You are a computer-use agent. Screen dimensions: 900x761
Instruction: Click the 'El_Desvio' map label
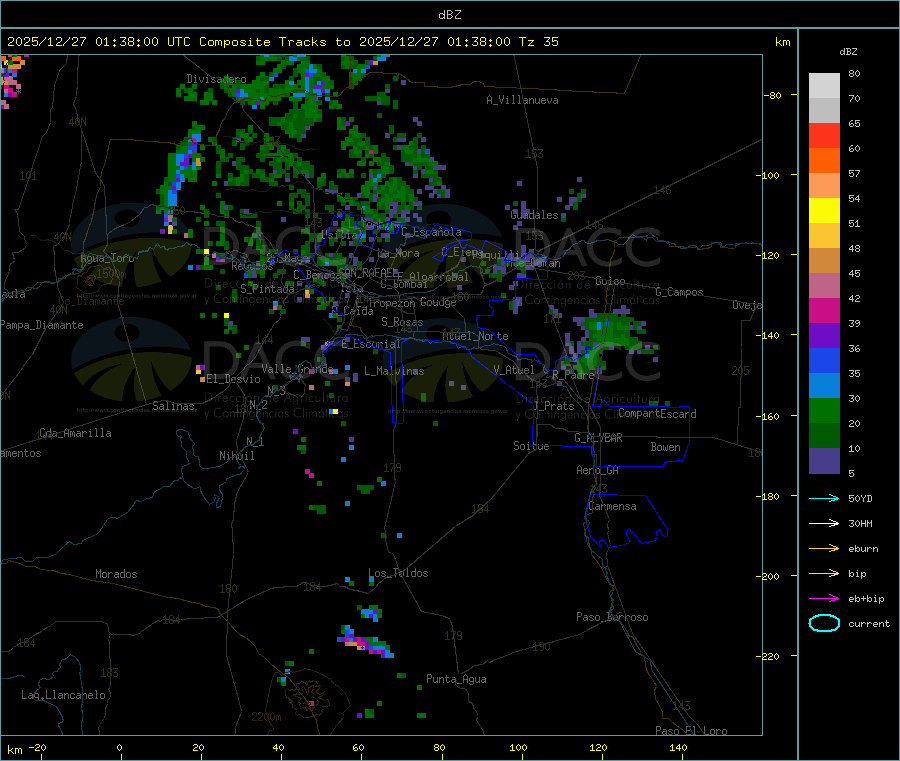click(x=234, y=379)
